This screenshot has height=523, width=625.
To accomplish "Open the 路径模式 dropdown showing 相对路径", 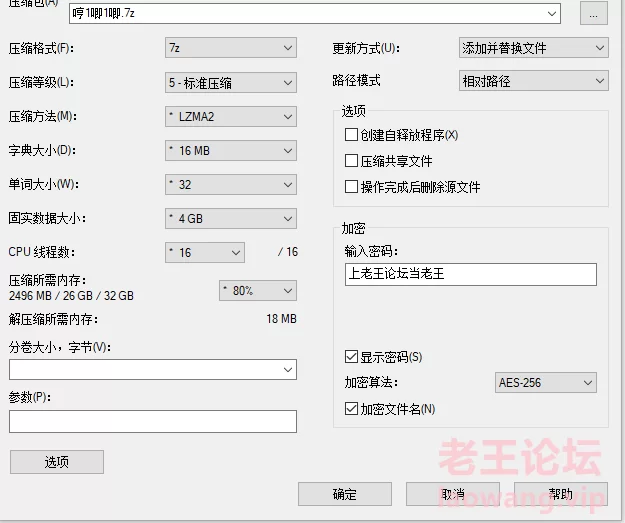I will (x=534, y=81).
